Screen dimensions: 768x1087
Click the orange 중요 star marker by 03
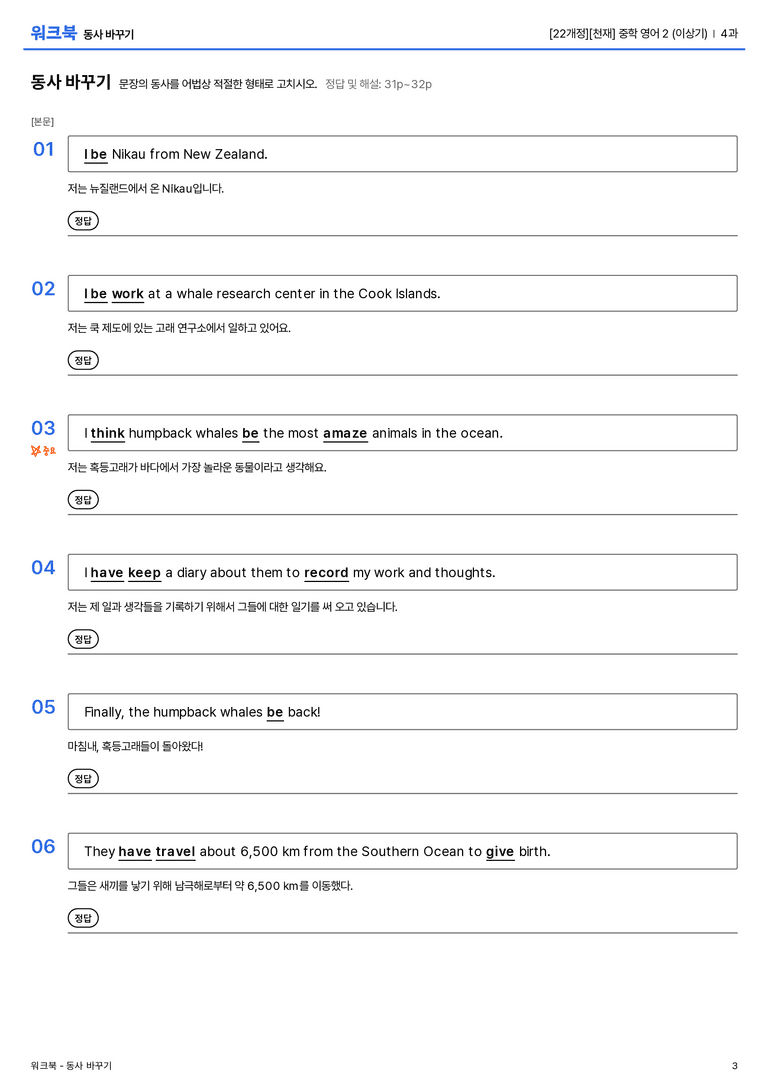coord(43,451)
